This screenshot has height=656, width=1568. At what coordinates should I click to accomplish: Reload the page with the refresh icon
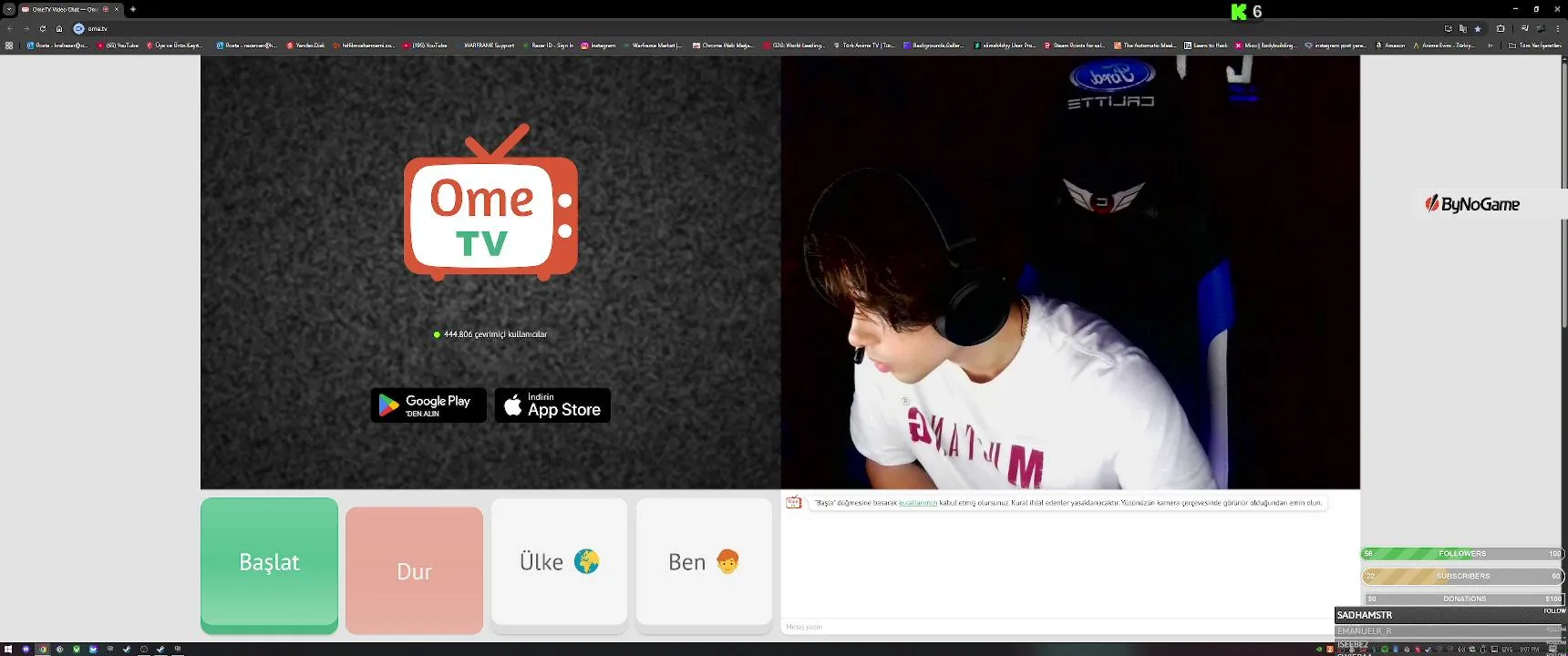[x=43, y=28]
